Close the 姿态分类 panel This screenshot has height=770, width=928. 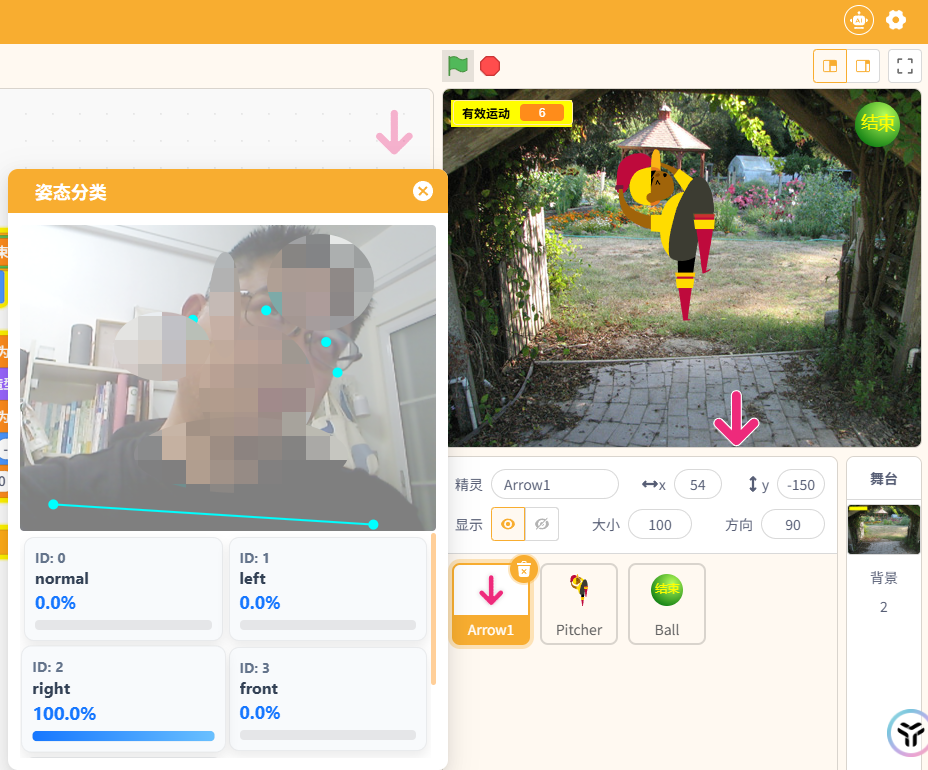[x=423, y=191]
